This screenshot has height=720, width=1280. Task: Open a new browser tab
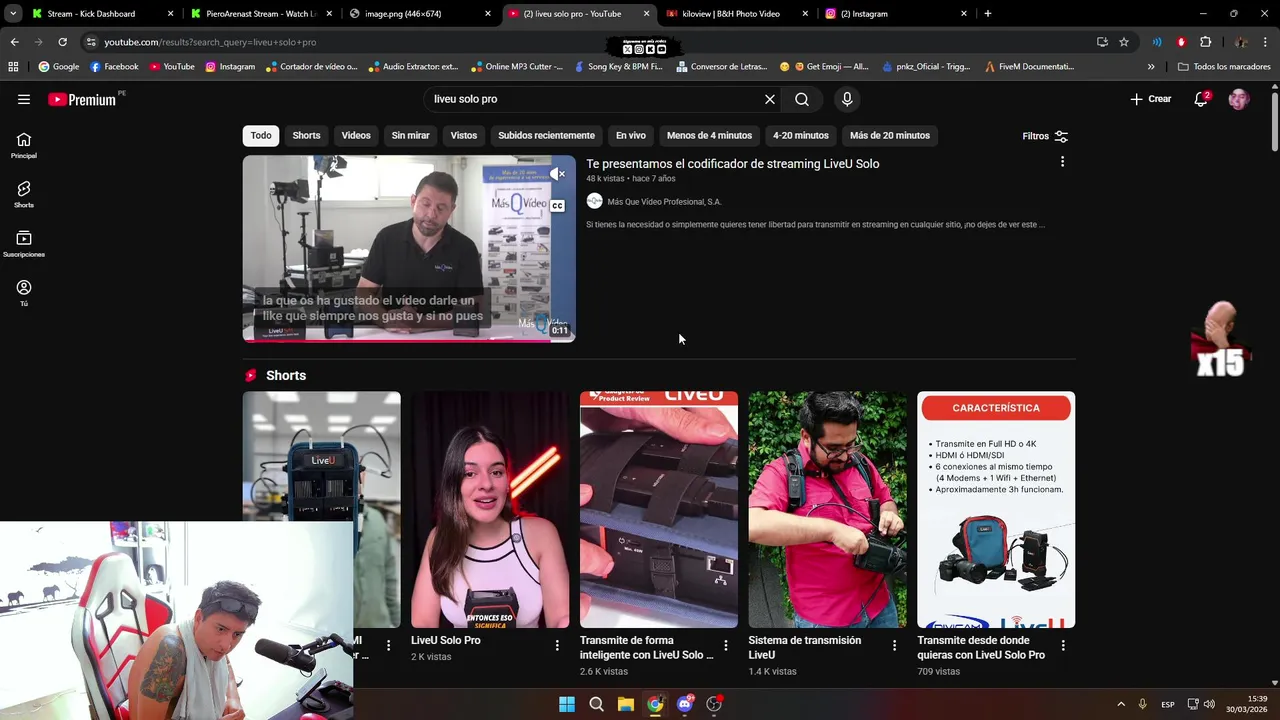point(988,14)
